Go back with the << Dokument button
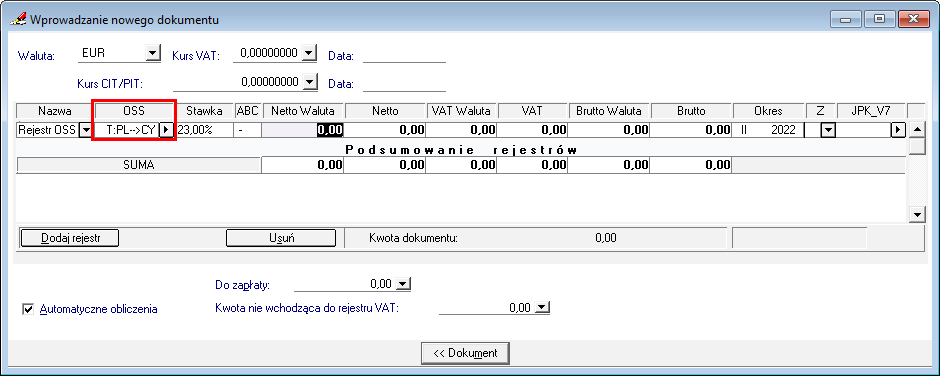Screen dimensions: 940x376 pyautogui.click(x=465, y=353)
